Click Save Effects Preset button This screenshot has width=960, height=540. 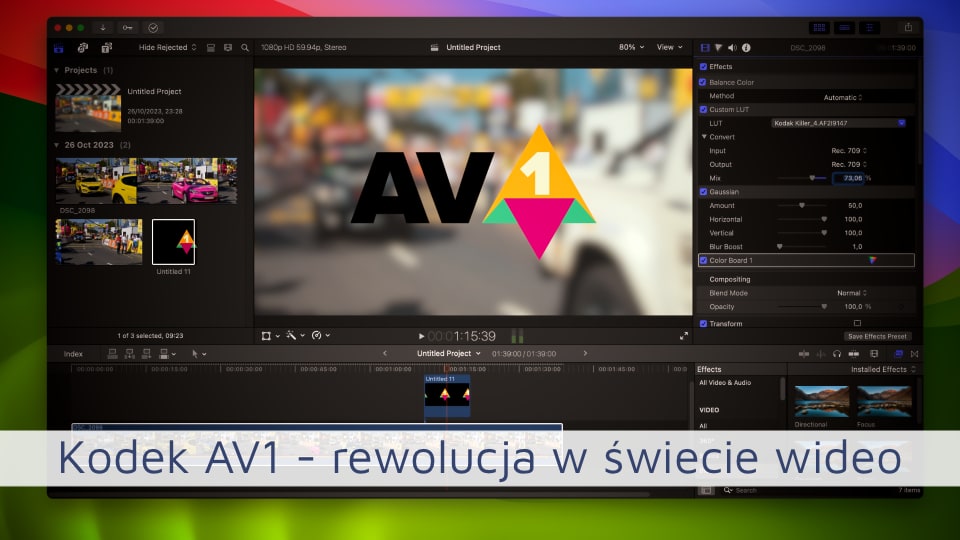(877, 336)
